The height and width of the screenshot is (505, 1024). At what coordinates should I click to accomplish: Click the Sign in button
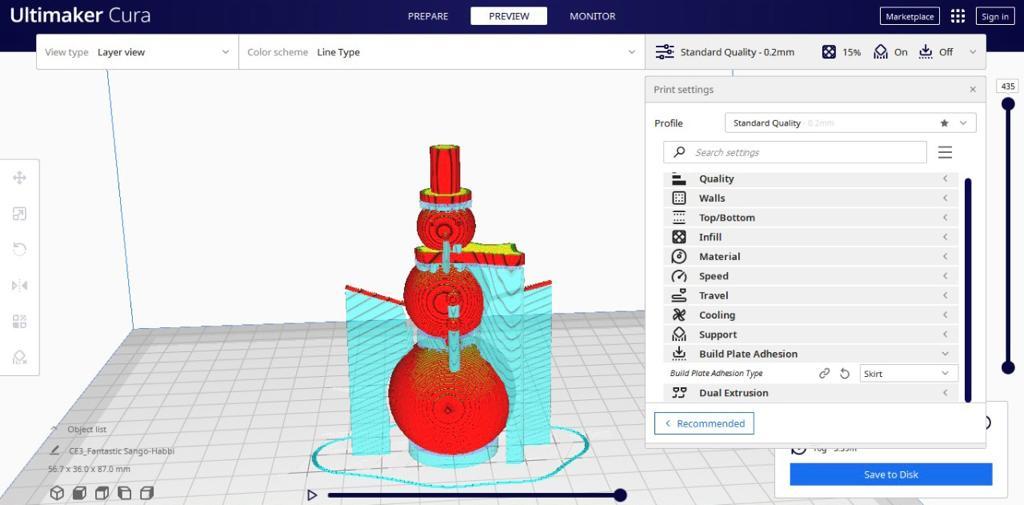coord(995,16)
